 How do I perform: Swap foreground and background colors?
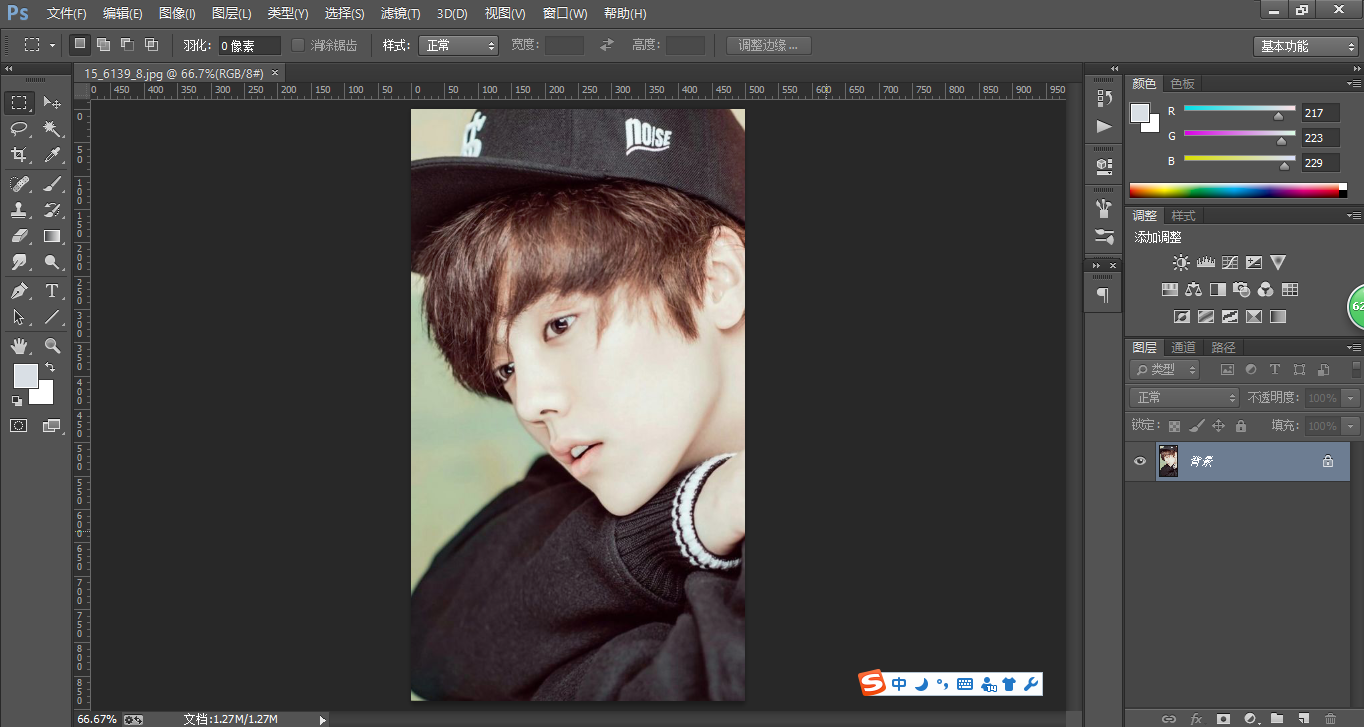[49, 368]
